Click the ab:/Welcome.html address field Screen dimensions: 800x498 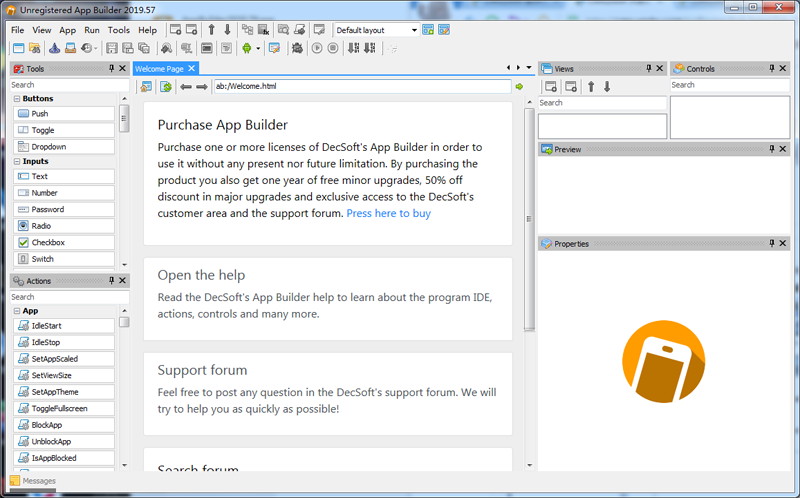pos(362,86)
